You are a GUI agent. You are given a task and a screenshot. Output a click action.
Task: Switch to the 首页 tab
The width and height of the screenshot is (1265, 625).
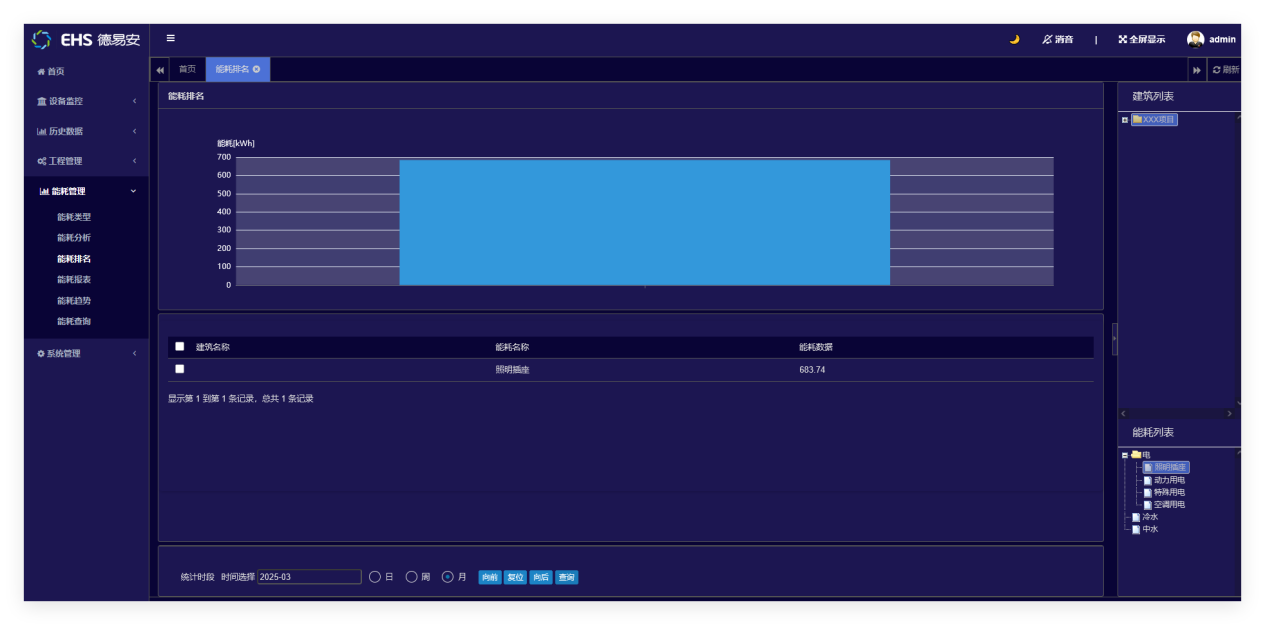pos(187,69)
